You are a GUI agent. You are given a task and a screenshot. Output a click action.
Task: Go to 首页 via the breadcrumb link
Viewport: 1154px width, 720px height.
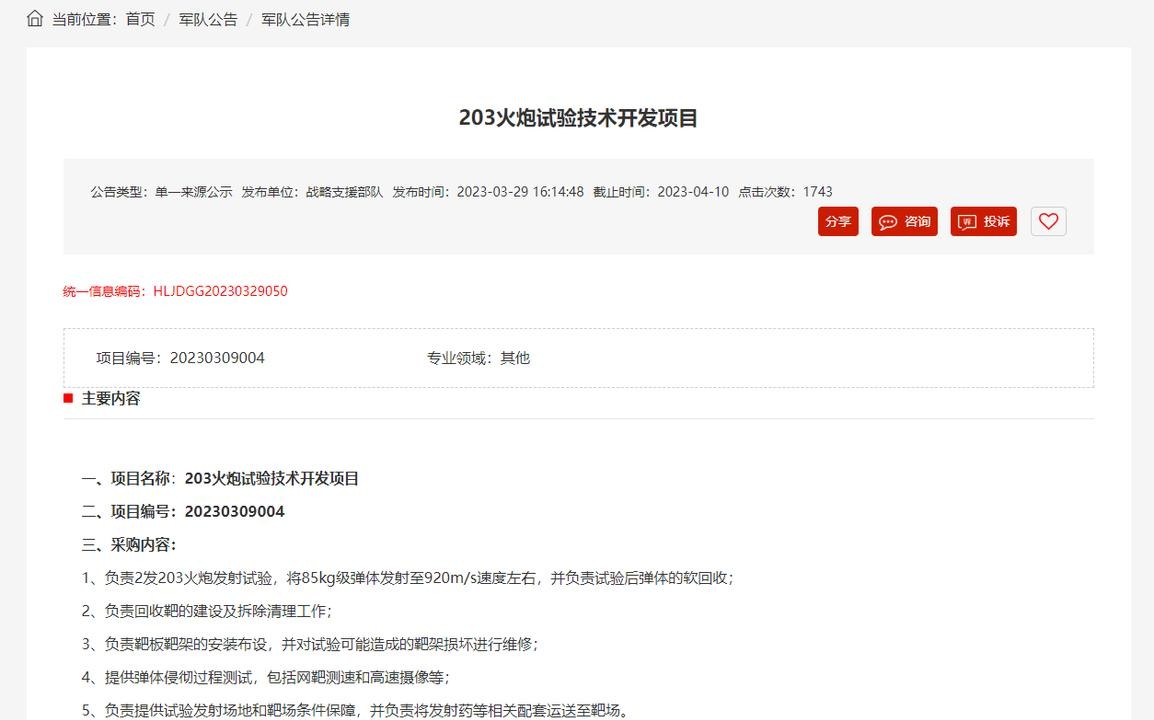coord(140,19)
